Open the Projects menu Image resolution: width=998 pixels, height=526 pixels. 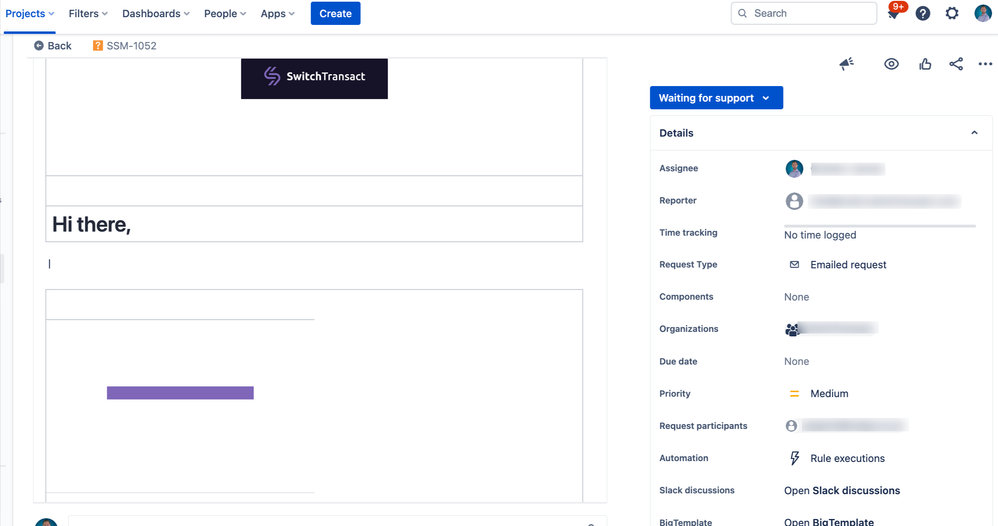click(x=30, y=13)
